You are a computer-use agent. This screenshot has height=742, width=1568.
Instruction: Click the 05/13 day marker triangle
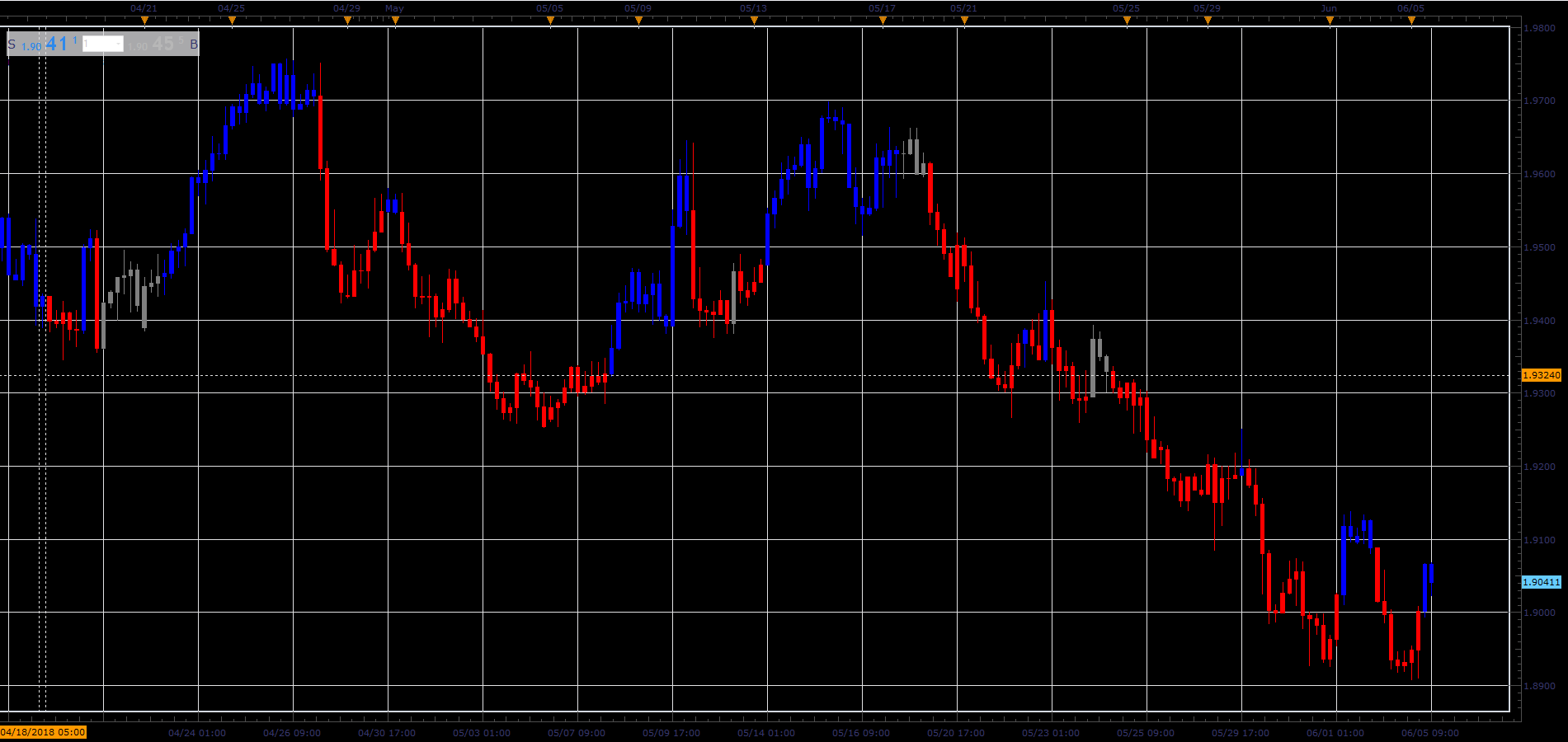pos(754,21)
